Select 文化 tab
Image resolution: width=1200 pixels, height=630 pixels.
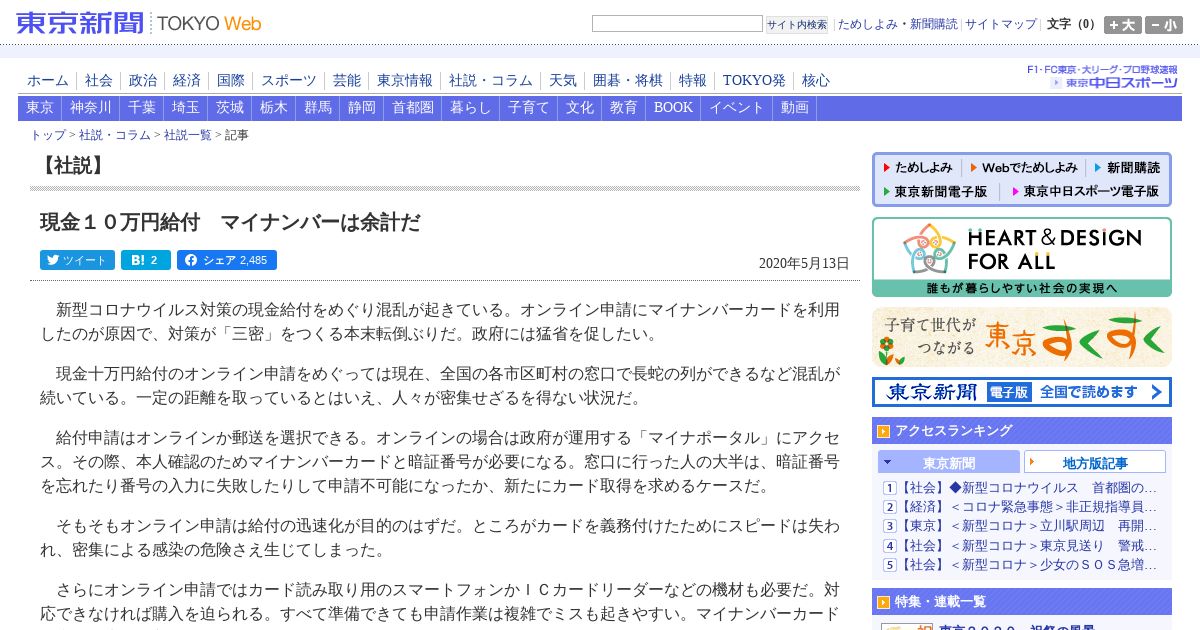[x=580, y=108]
